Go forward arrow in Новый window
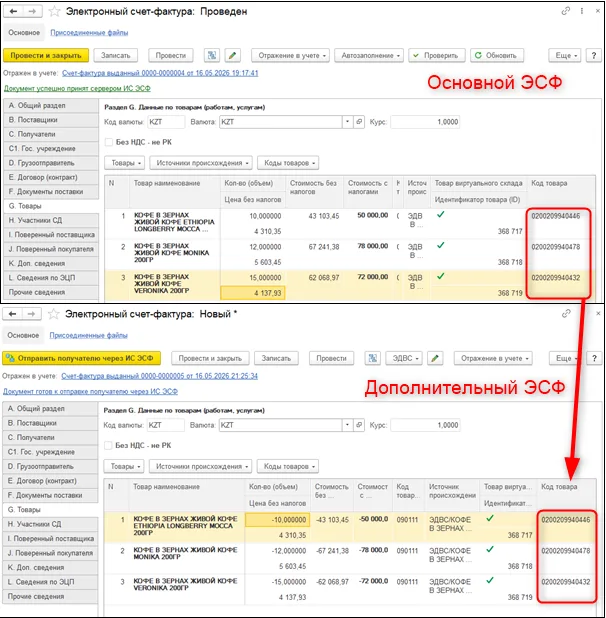Image resolution: width=606 pixels, height=618 pixels. click(x=31, y=314)
